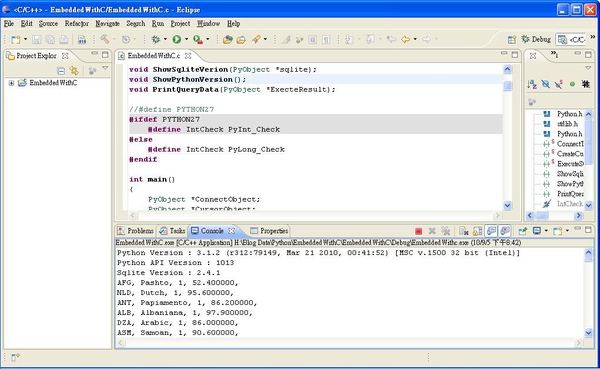Open the Project menu

(180, 24)
